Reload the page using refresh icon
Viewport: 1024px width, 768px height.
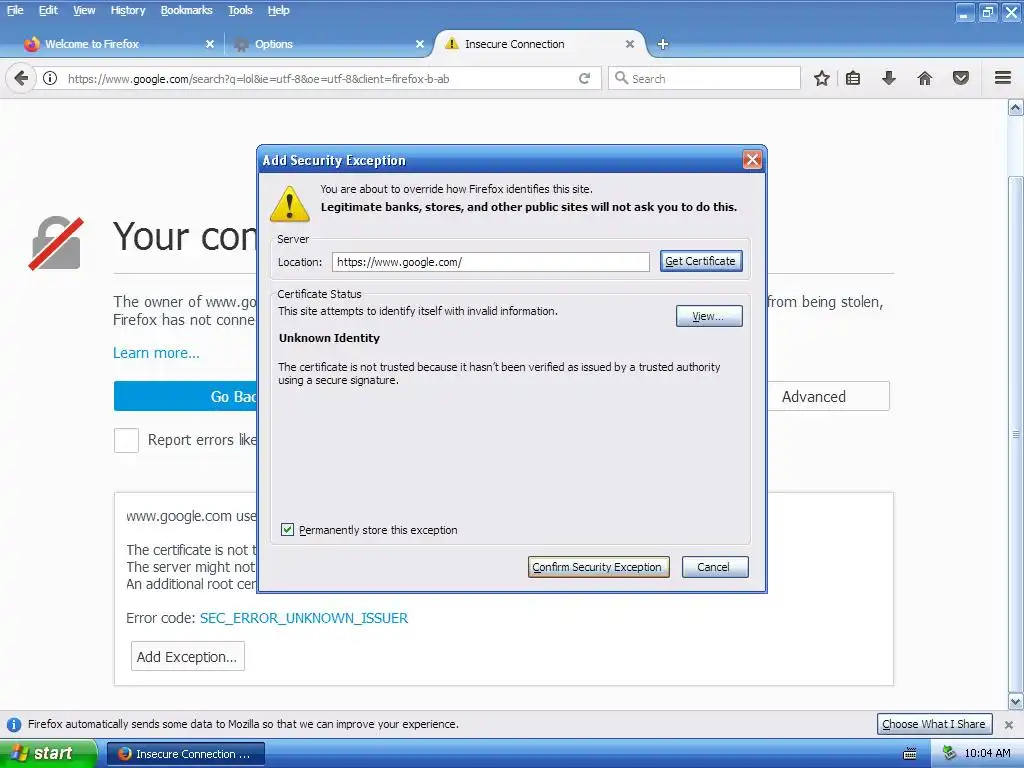[584, 78]
